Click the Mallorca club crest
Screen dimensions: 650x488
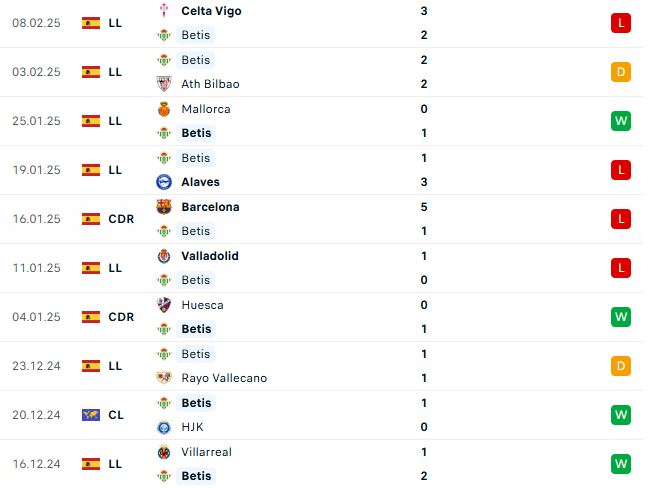tap(164, 109)
